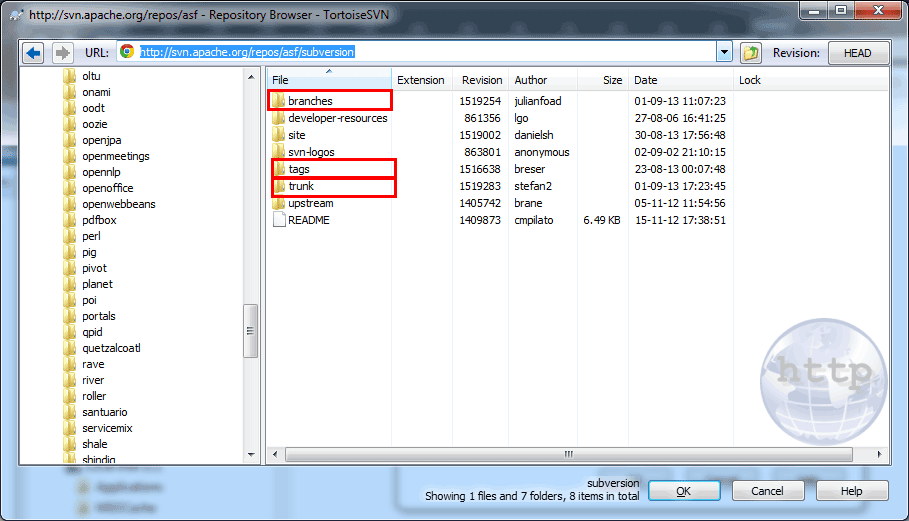Select openwebbeans in the tree

[x=118, y=204]
